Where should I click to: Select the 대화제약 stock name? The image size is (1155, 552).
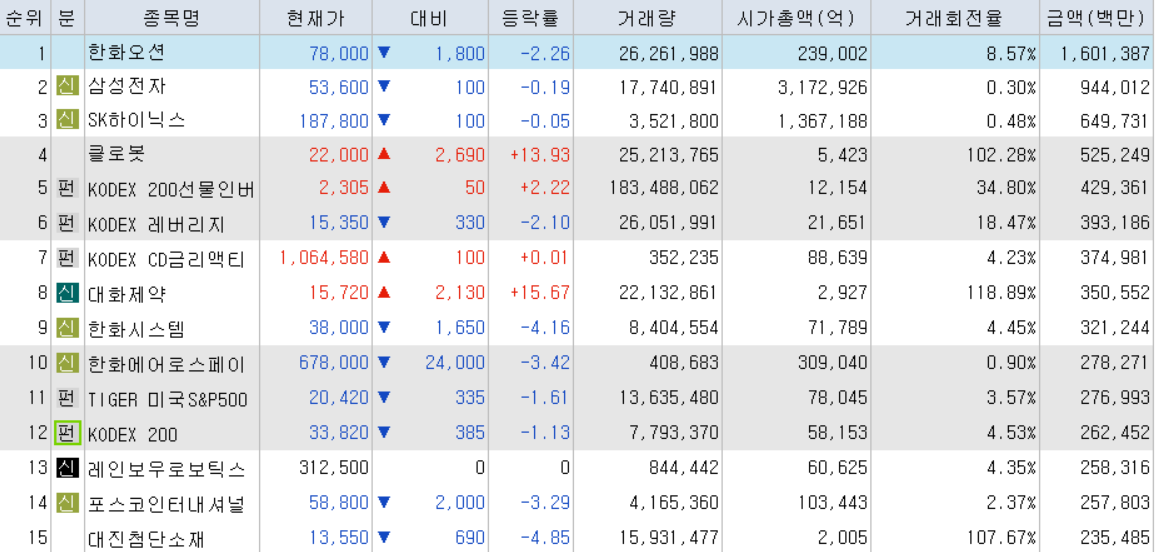point(127,294)
